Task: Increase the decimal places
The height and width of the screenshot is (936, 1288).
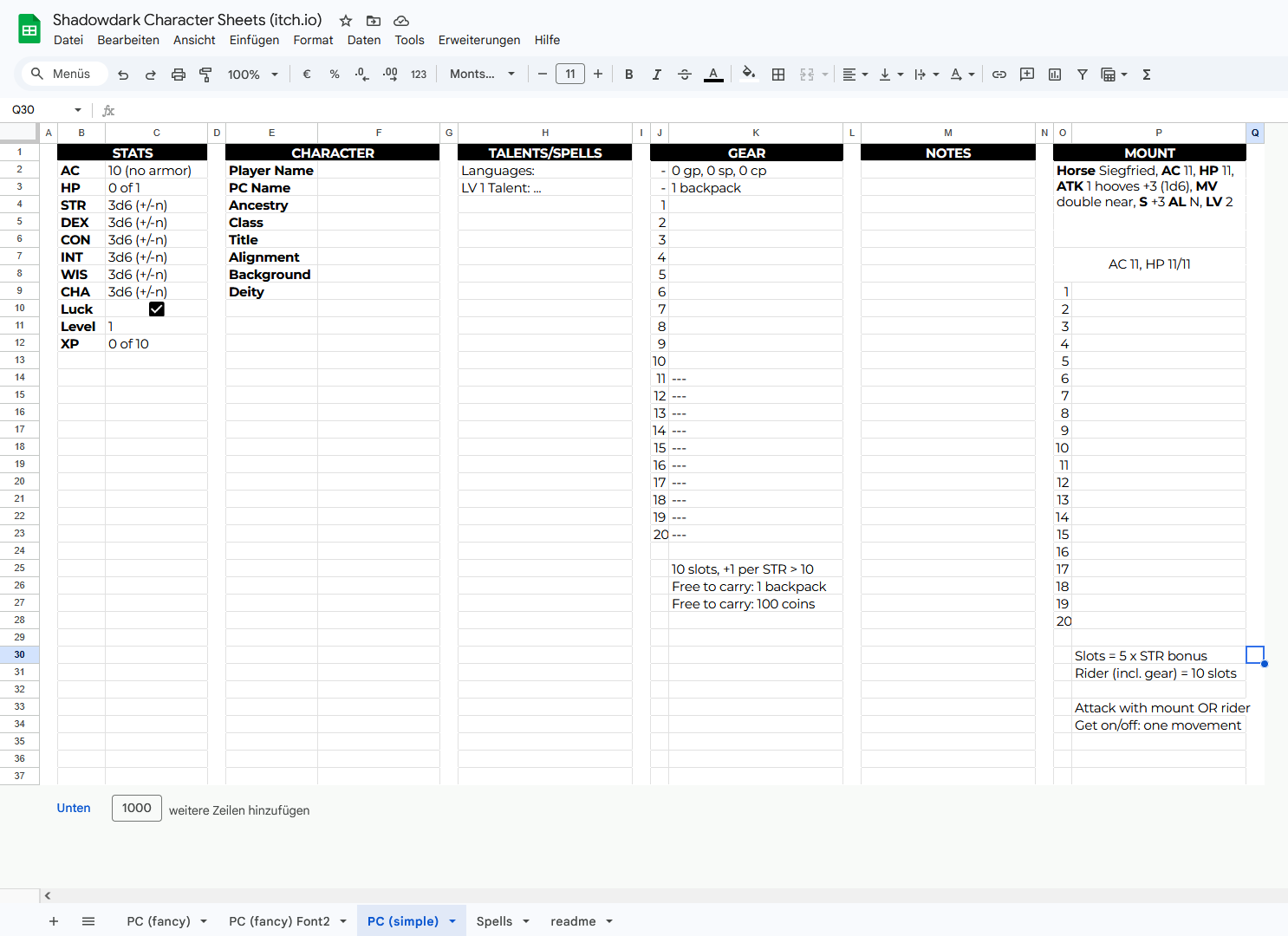Action: point(390,75)
